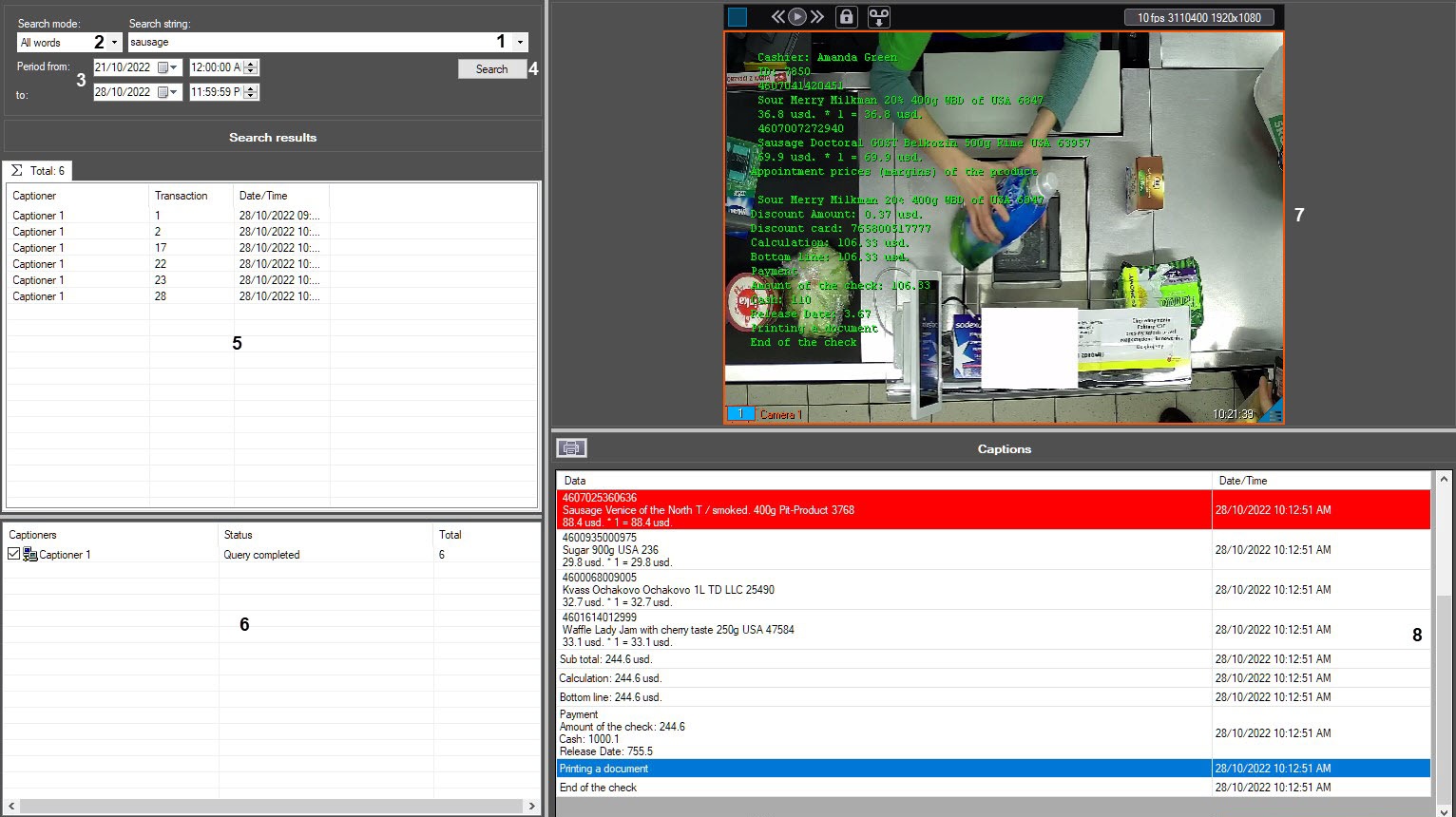Click the Camera 1 video view

click(x=1004, y=227)
